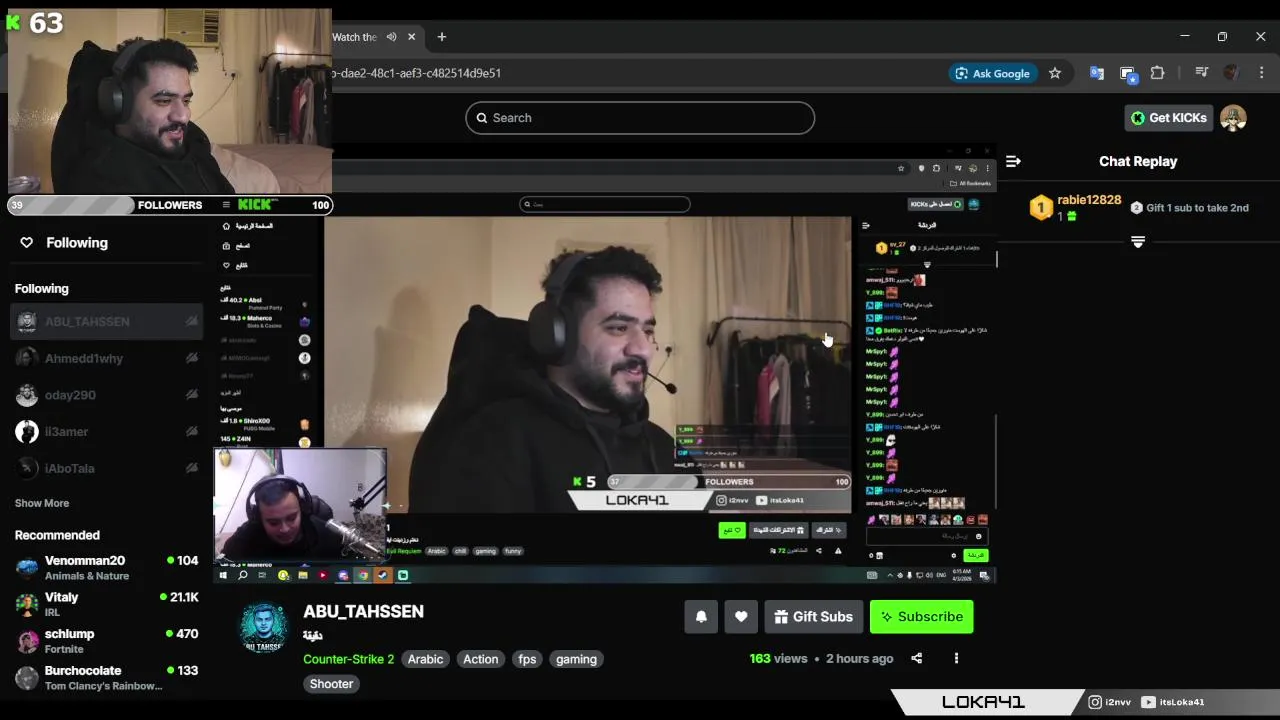Open Vitaly recommended IRL channel
Screen dimensions: 1280x720
(106, 604)
